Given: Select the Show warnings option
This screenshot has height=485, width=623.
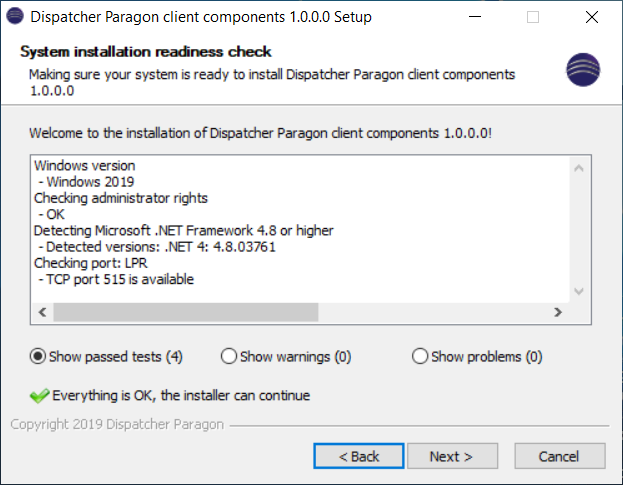Looking at the screenshot, I should tap(228, 357).
